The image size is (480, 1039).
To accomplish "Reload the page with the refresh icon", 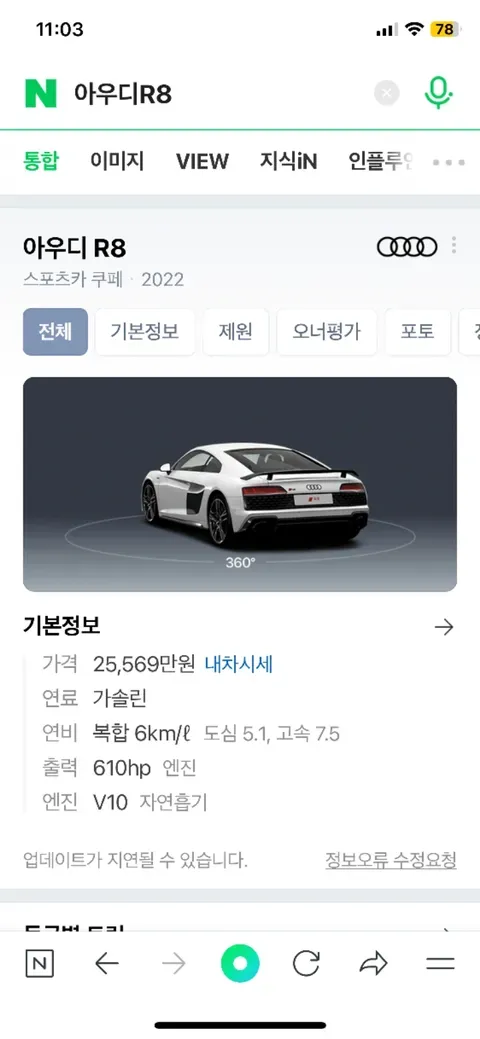I will pos(306,964).
